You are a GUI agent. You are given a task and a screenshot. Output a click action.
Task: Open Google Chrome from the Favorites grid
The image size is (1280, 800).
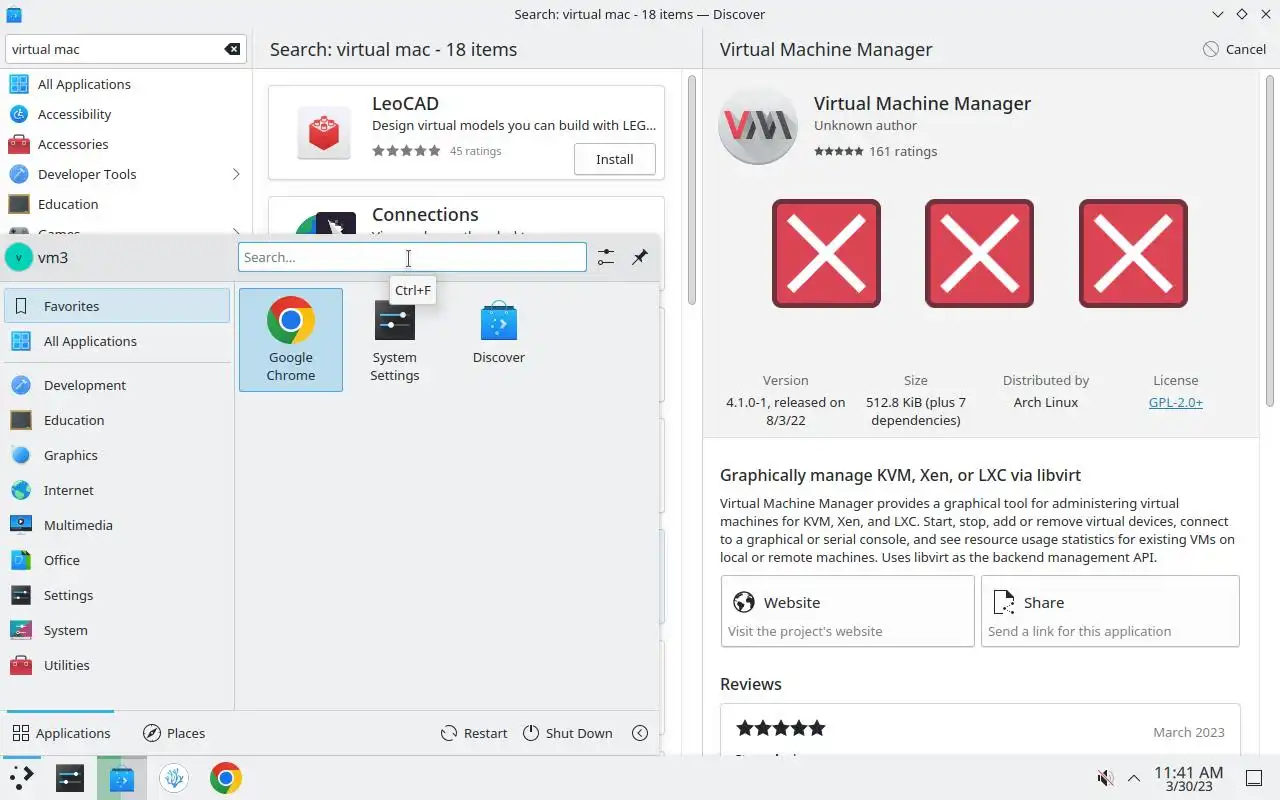tap(291, 340)
